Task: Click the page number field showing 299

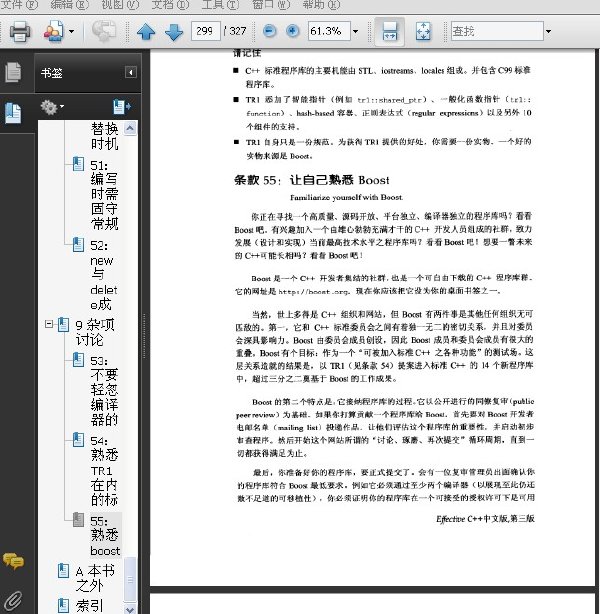Action: (205, 31)
